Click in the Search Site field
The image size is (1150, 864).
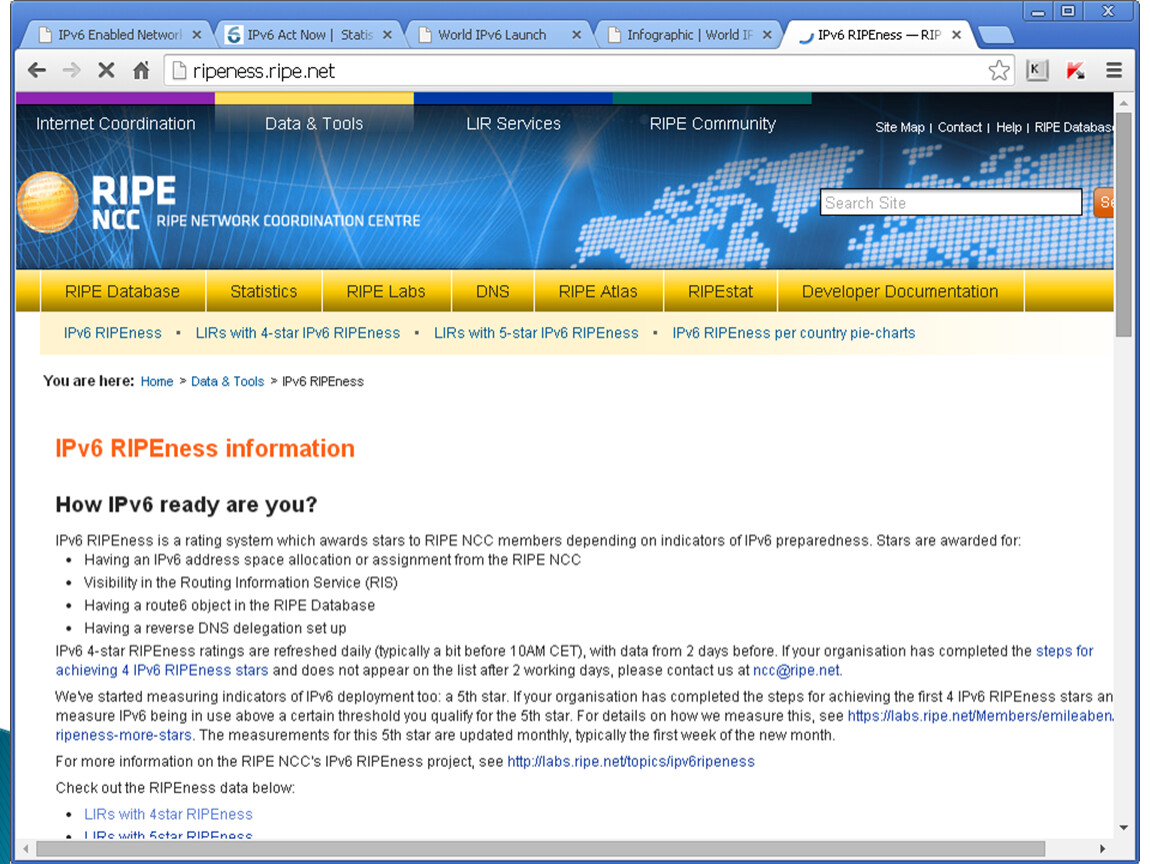(x=950, y=203)
